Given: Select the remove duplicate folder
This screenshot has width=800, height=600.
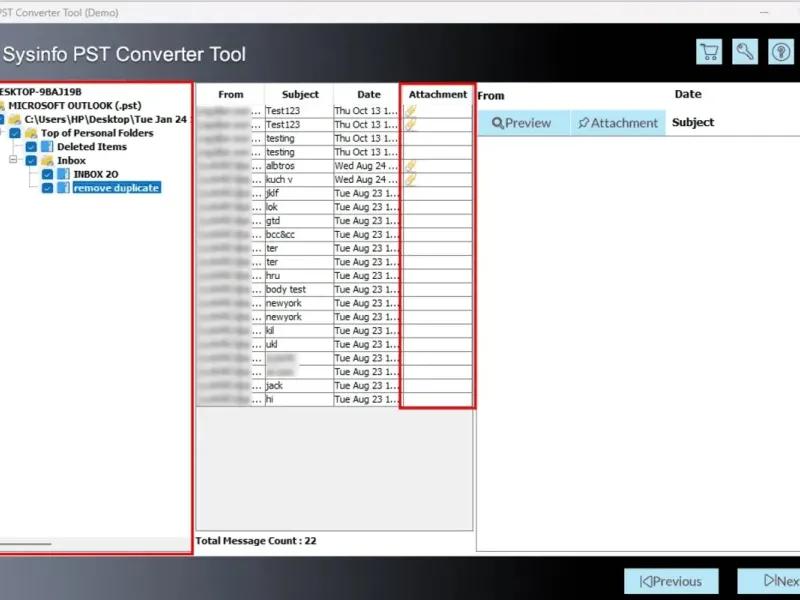Looking at the screenshot, I should [116, 188].
